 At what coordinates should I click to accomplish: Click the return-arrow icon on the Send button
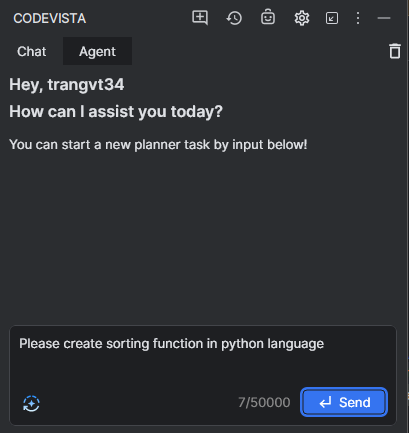pos(326,402)
